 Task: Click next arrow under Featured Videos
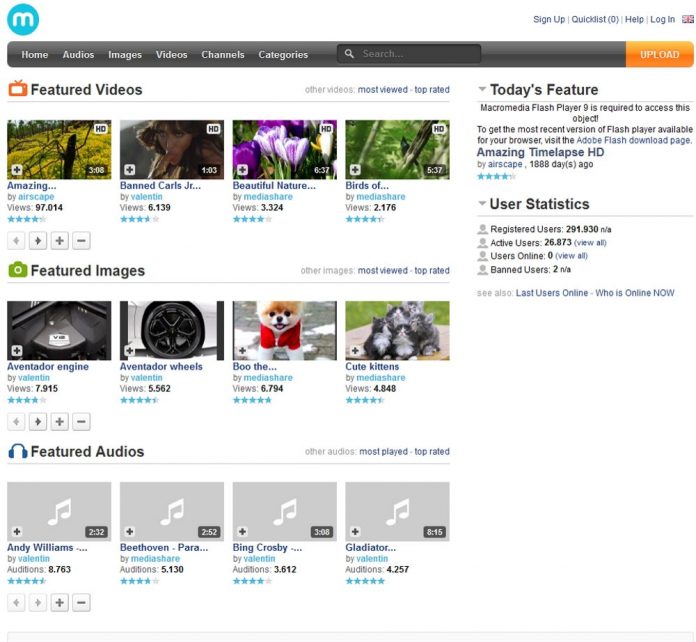38,241
